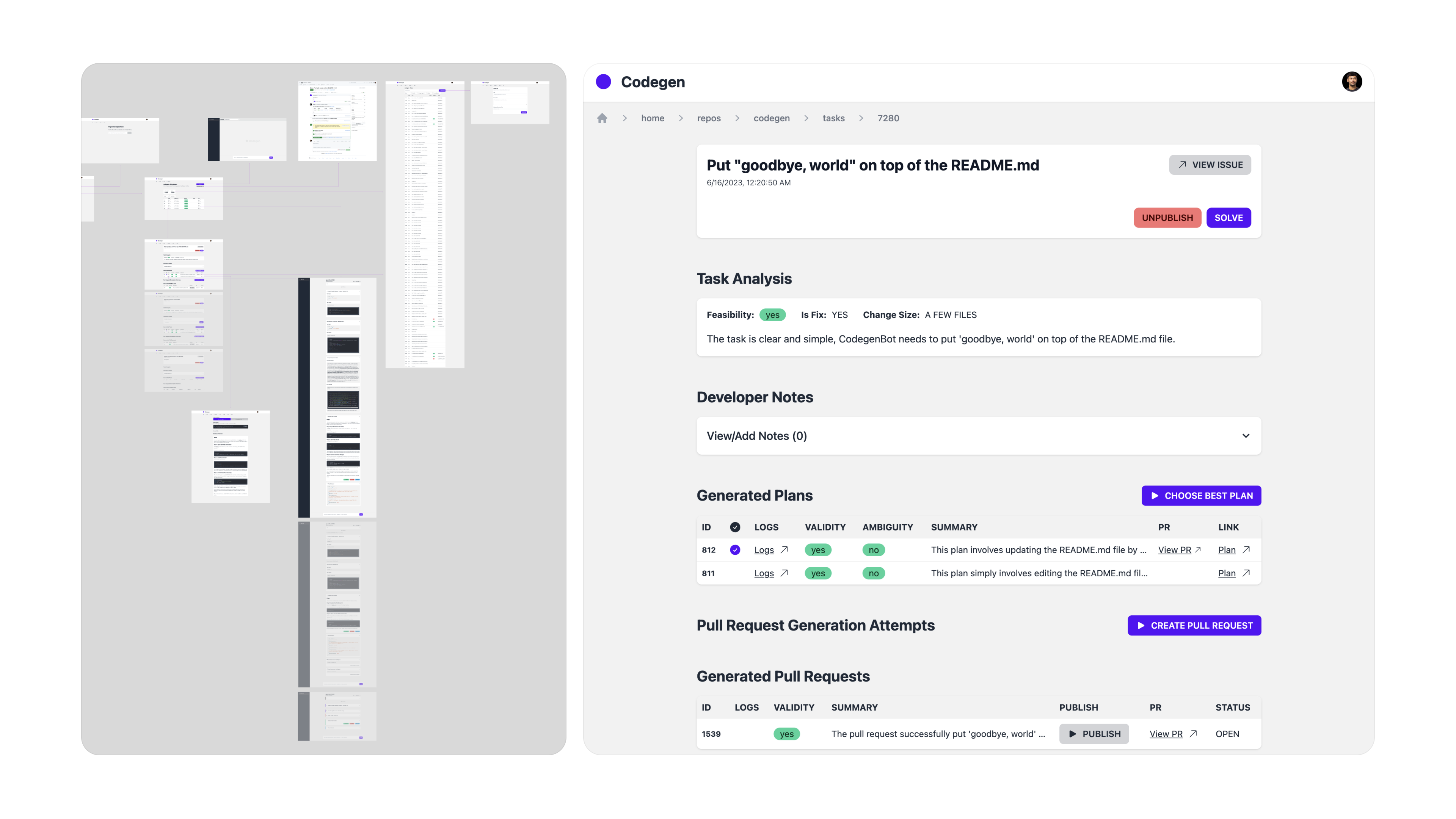Open View PR link for plan 812
Viewport: 1456px width, 819px height.
1174,550
